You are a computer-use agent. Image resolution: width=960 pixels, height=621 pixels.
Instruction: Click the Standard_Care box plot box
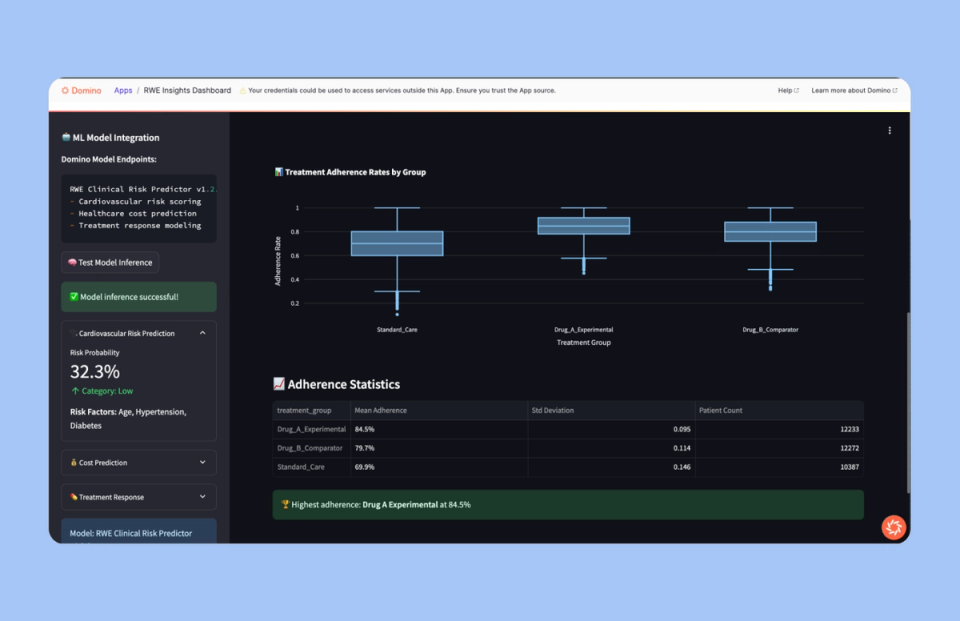397,243
